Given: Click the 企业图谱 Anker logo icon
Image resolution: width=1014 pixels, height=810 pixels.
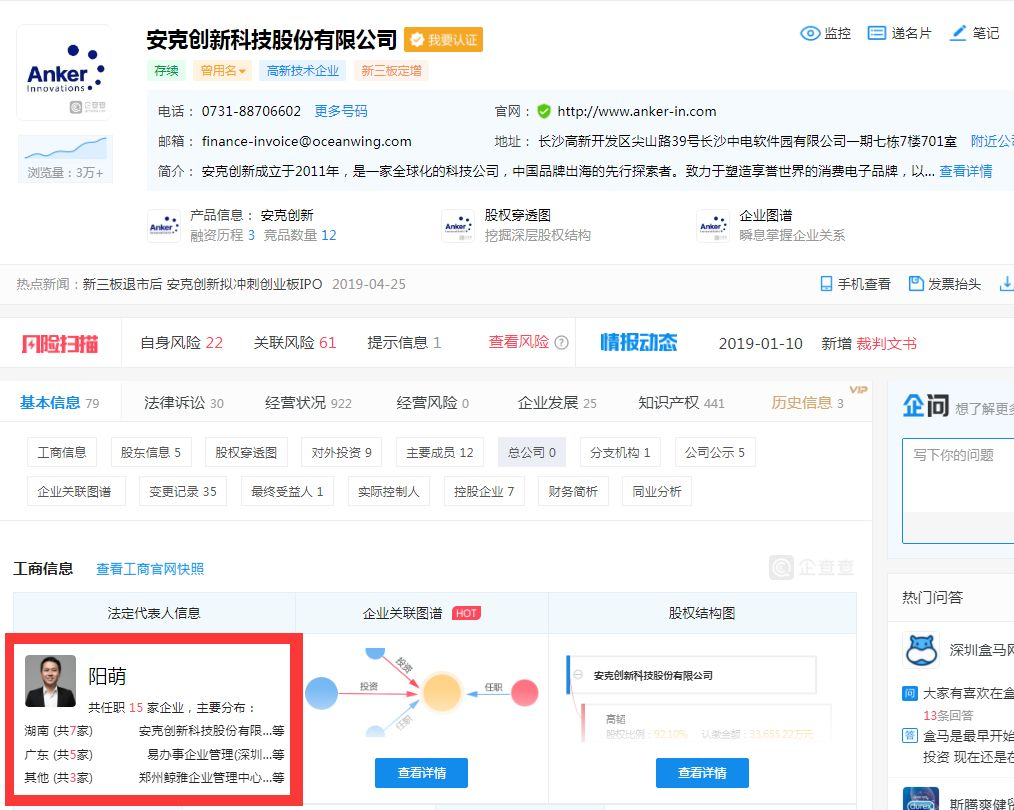Looking at the screenshot, I should point(712,226).
